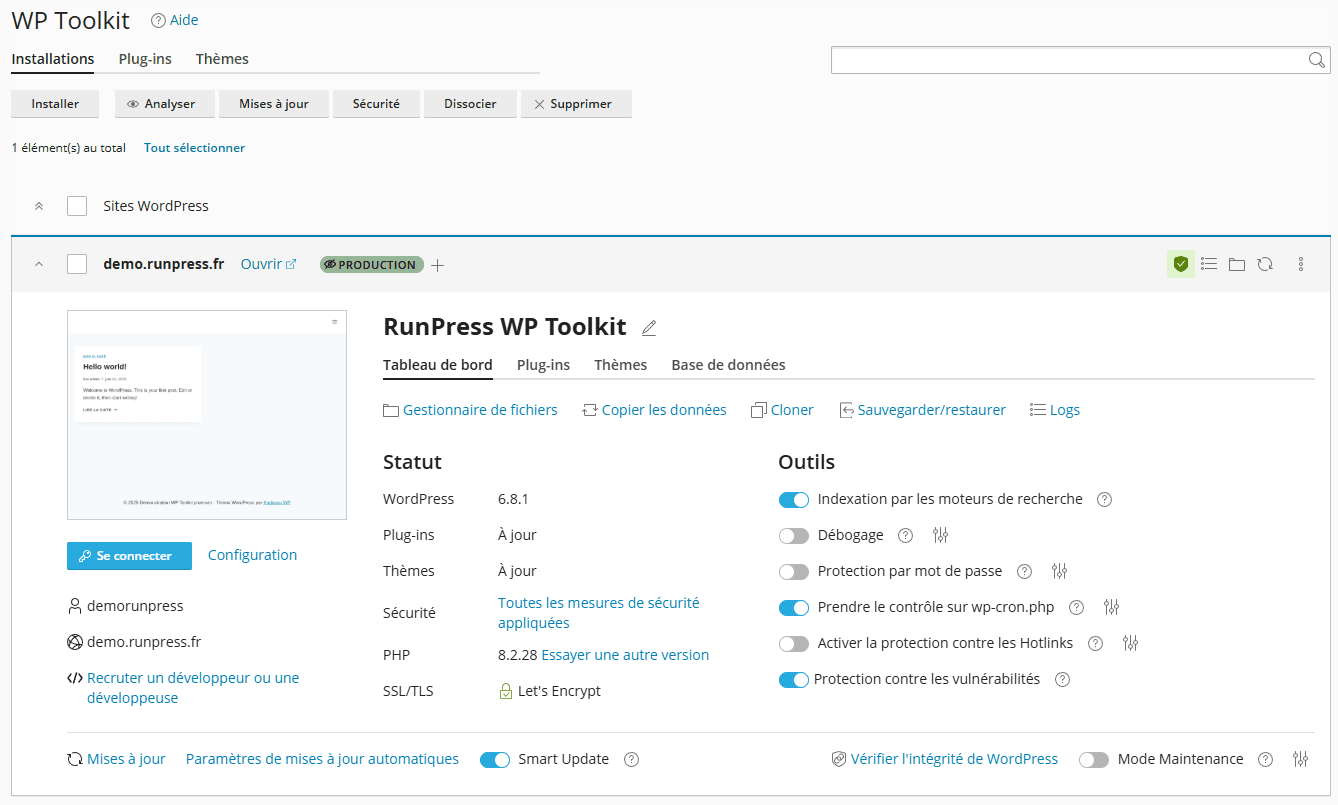The width and height of the screenshot is (1338, 805).
Task: Open Mode Maintenance settings sliders icon
Action: tap(1300, 759)
